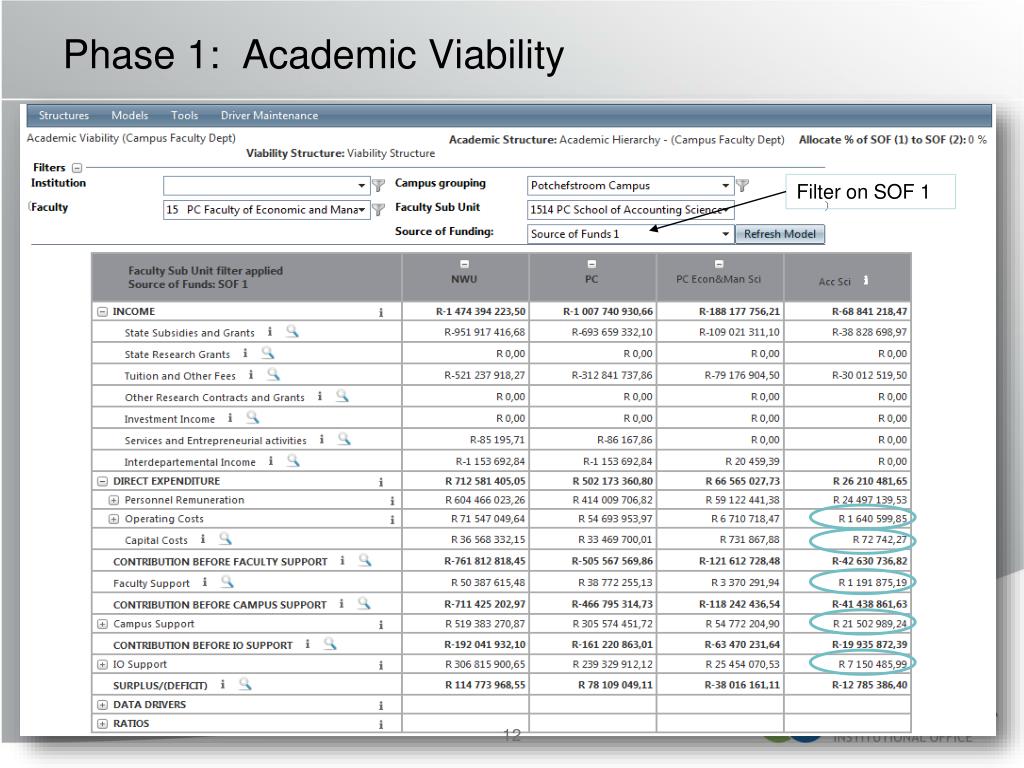Collapse the DIRECT EXPENDITURE row
The image size is (1024, 768).
(x=103, y=481)
